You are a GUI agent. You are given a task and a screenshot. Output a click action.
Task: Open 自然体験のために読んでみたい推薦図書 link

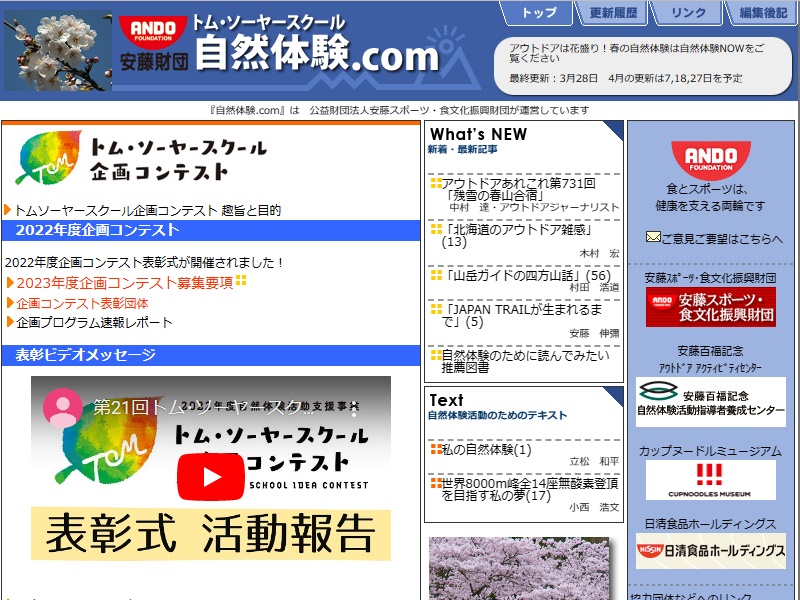(x=526, y=361)
